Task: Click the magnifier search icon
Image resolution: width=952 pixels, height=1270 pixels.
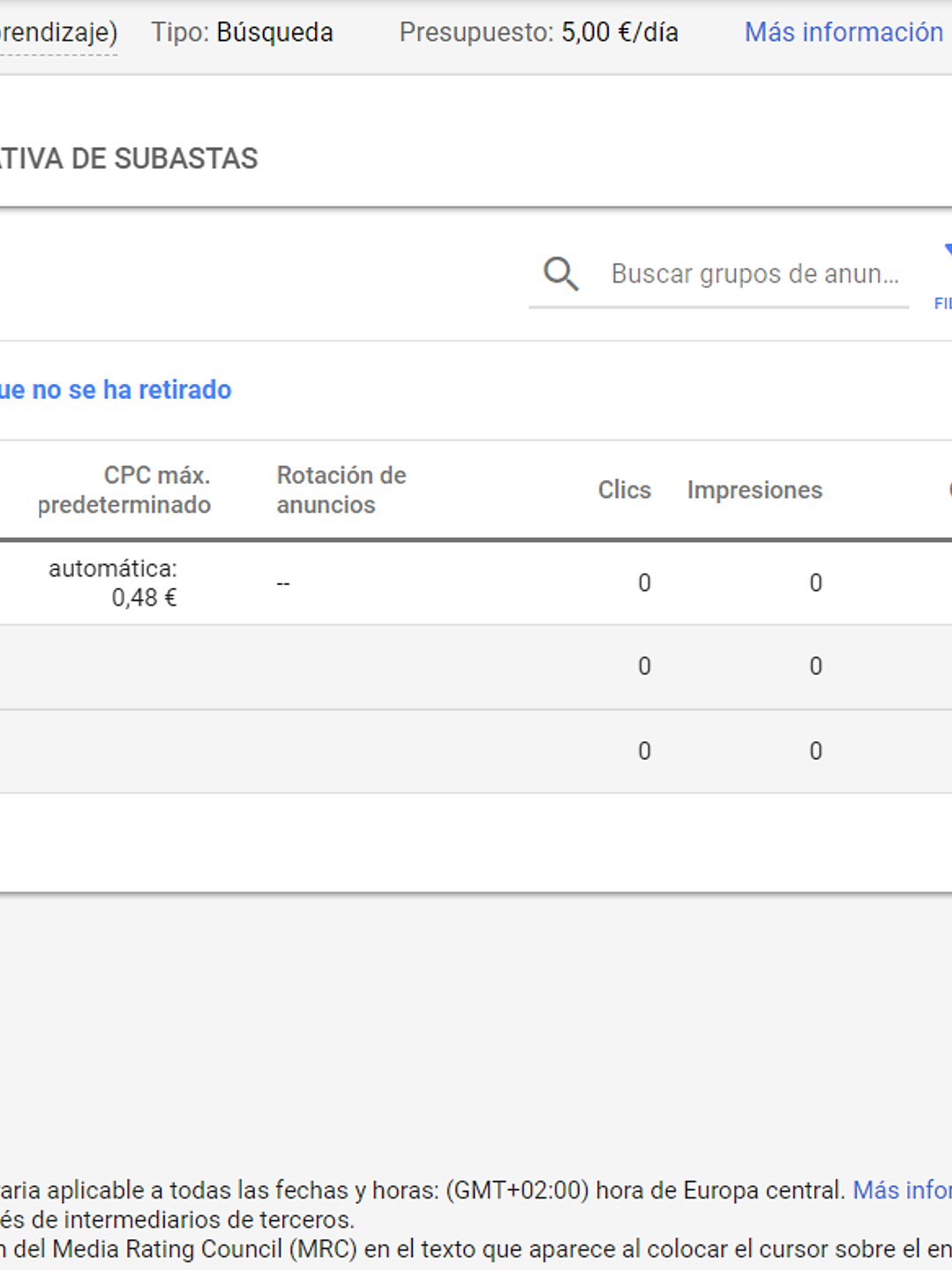Action: point(561,274)
